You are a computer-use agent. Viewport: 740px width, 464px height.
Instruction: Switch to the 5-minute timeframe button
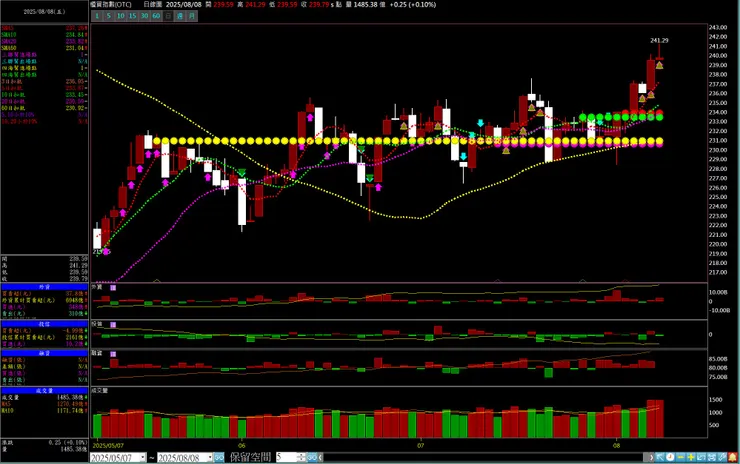[x=109, y=16]
